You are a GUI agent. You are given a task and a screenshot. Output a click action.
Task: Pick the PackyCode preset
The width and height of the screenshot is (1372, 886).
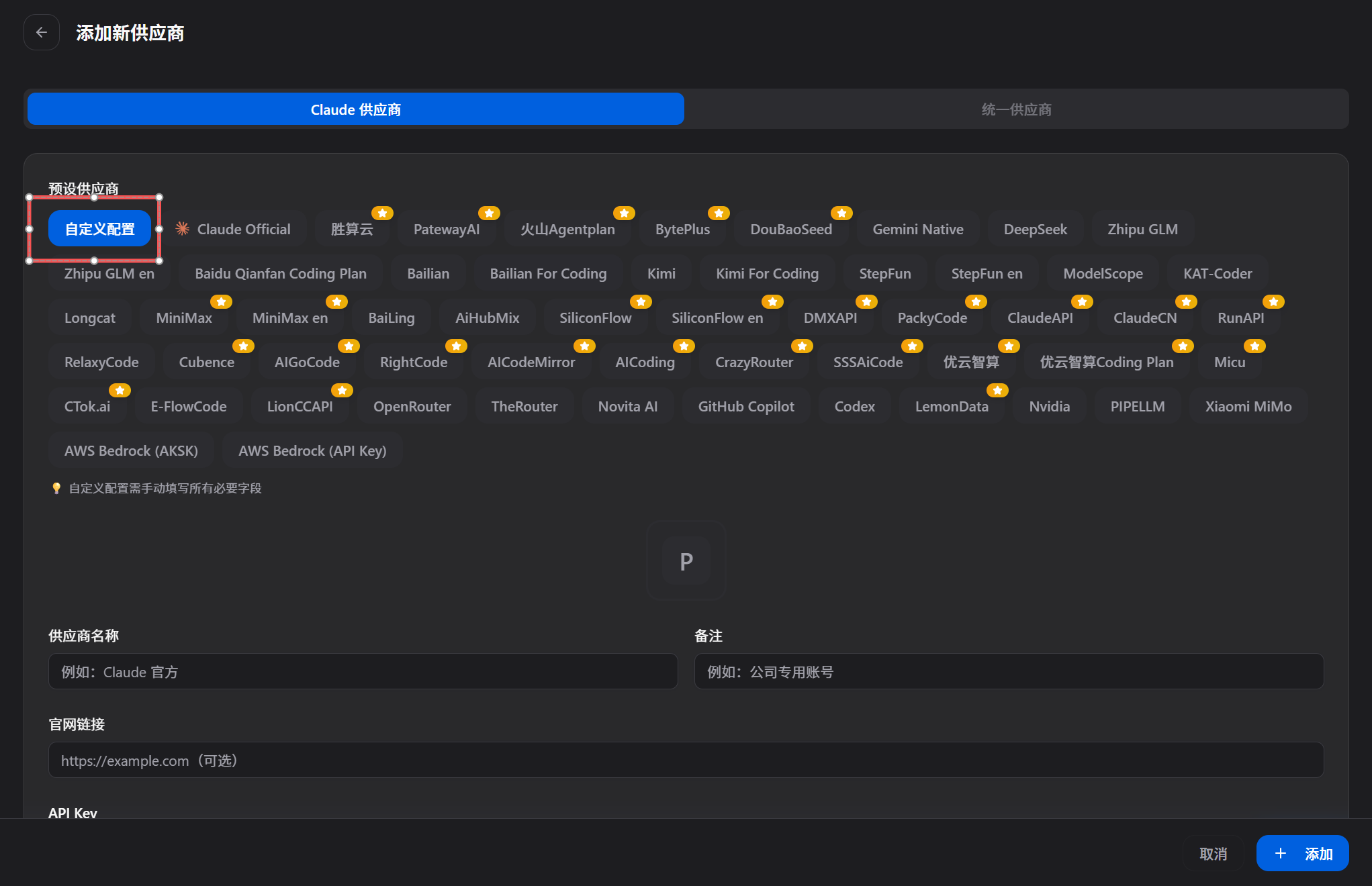(932, 317)
